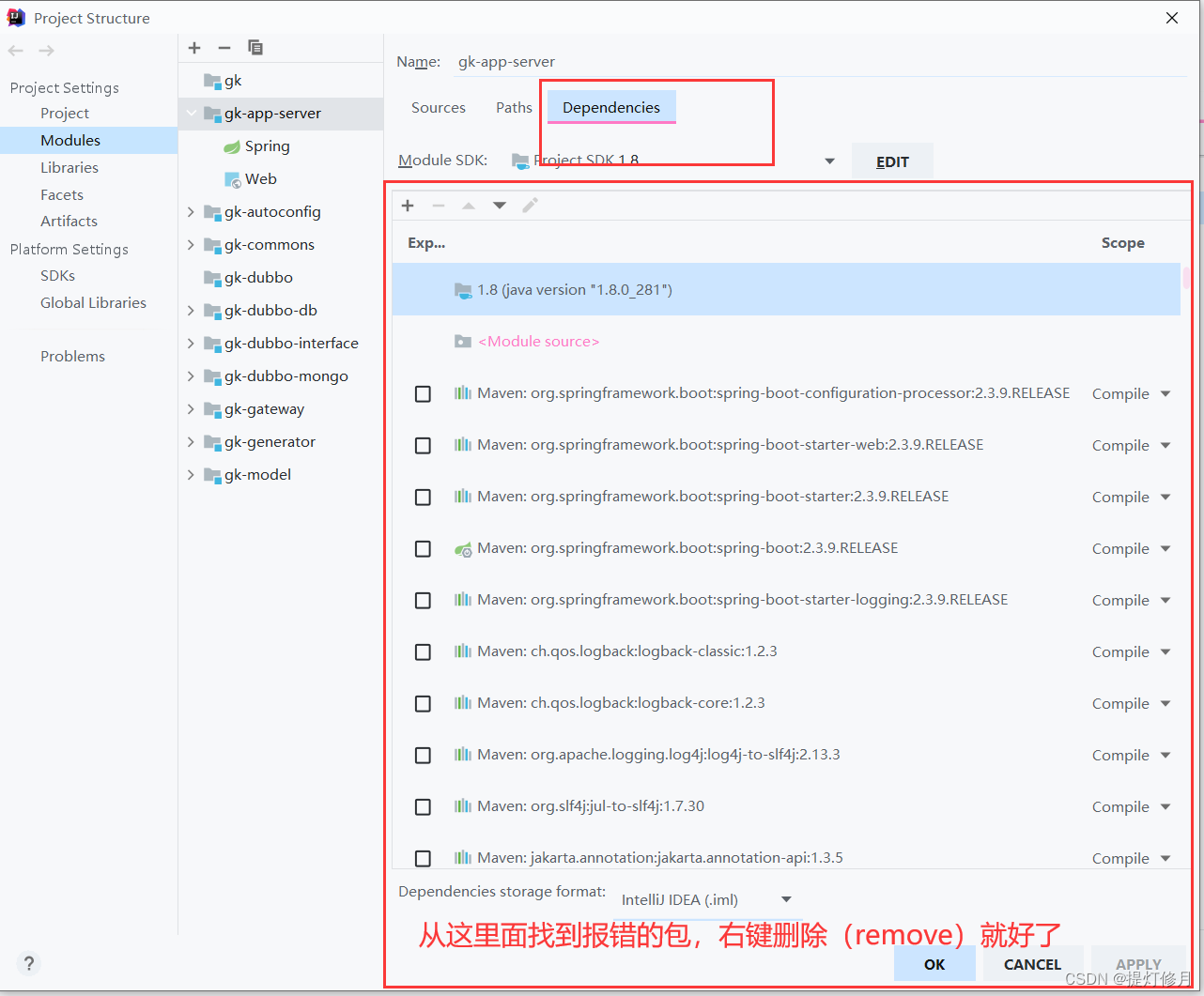
Task: Click the add new module plus icon
Action: click(194, 48)
